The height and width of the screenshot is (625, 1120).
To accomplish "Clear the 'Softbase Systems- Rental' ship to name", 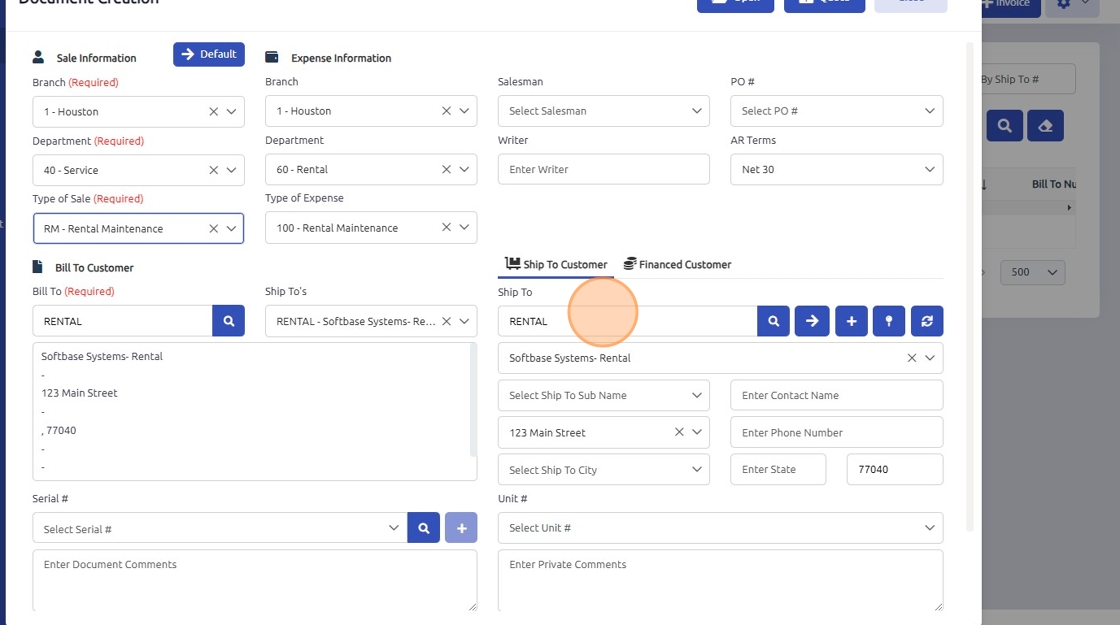I will pos(912,358).
